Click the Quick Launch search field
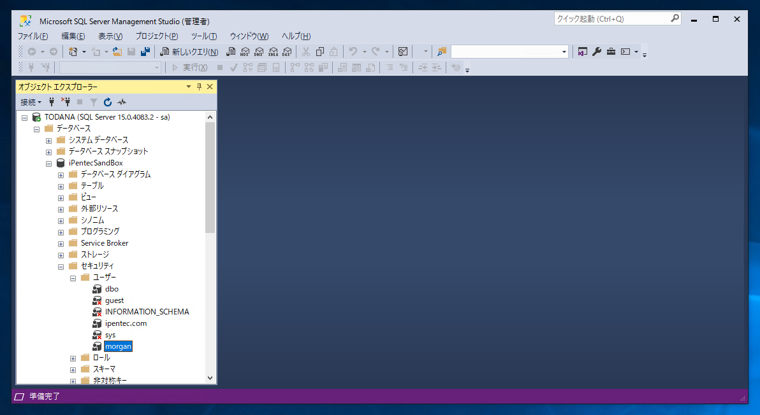 (x=618, y=19)
